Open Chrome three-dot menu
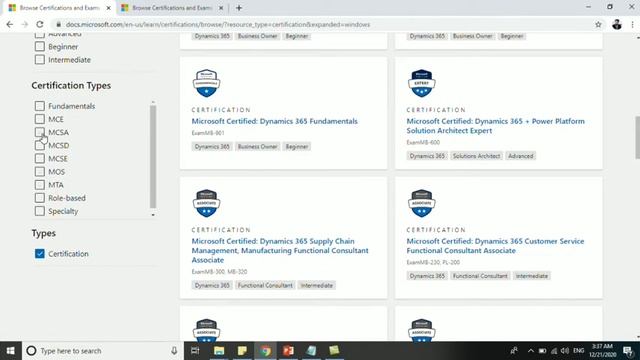This screenshot has height=360, width=640. 632,24
